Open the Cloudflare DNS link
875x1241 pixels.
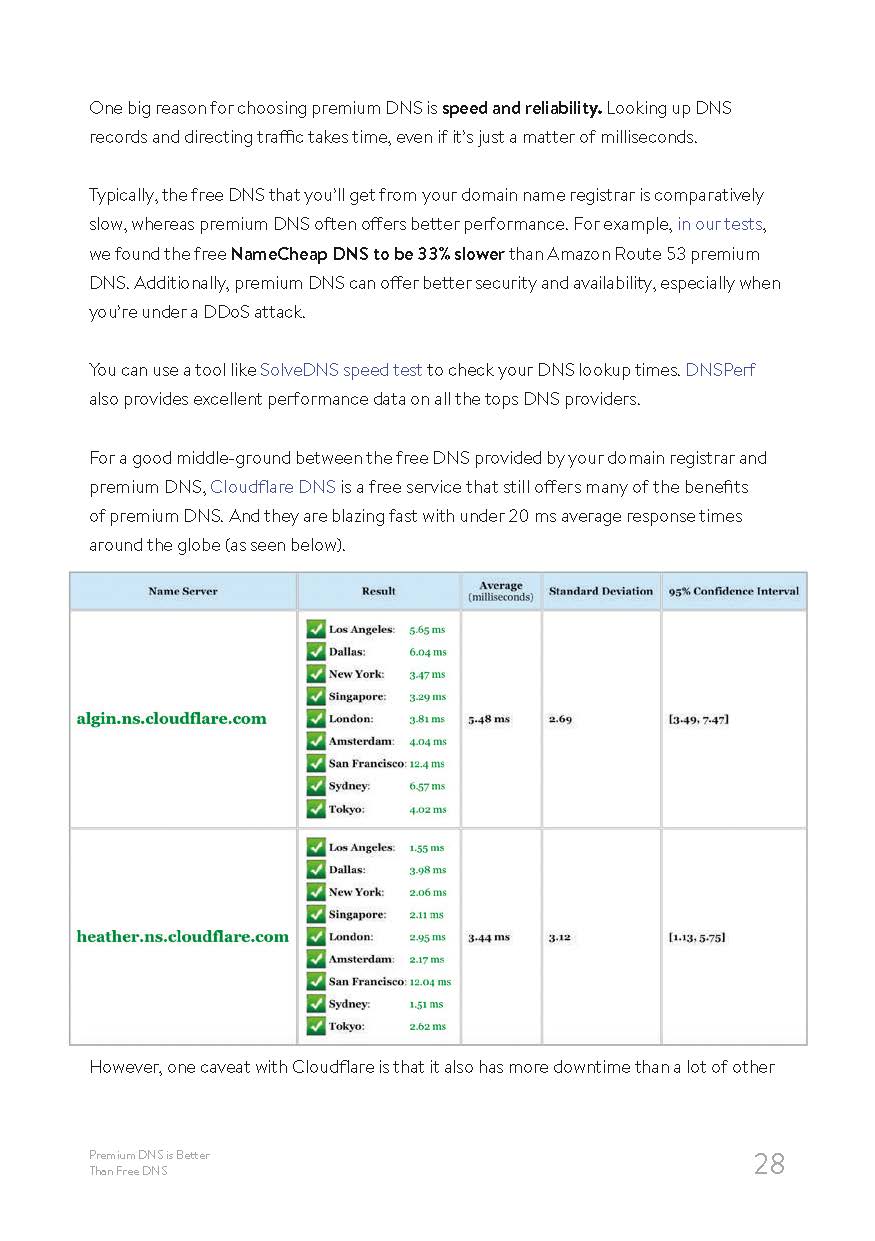(274, 487)
